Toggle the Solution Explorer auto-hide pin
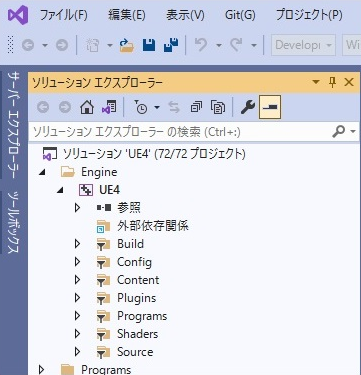 [x=332, y=82]
